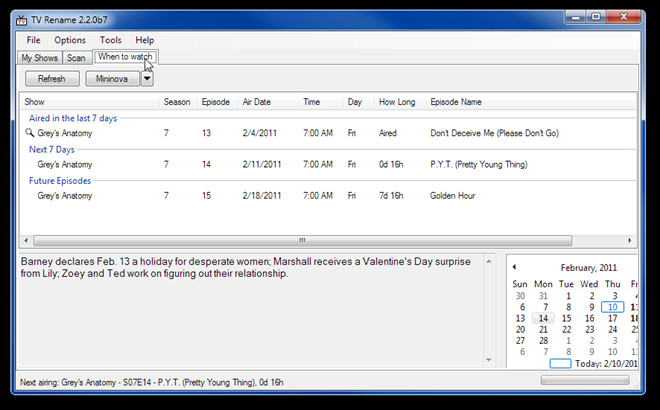Click the '7d 16h' how-long cell
This screenshot has height=410, width=660.
[391, 195]
